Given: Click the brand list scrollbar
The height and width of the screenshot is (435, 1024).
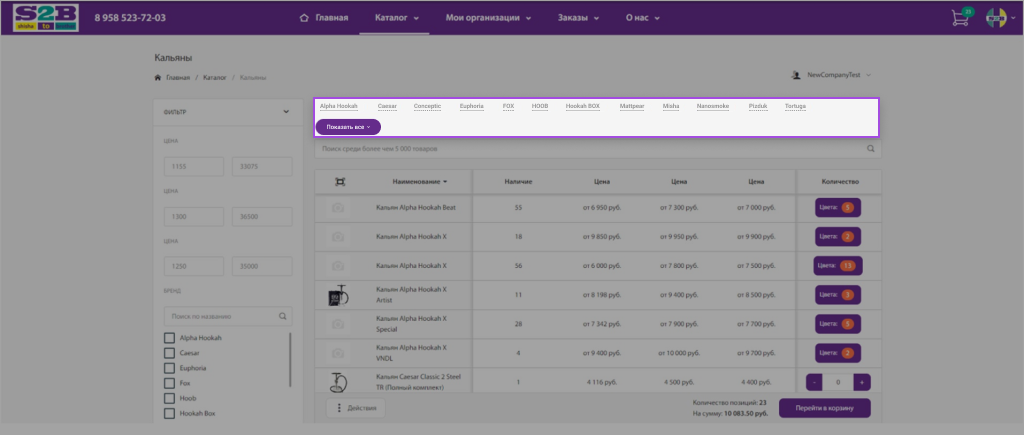Looking at the screenshot, I should (290, 360).
